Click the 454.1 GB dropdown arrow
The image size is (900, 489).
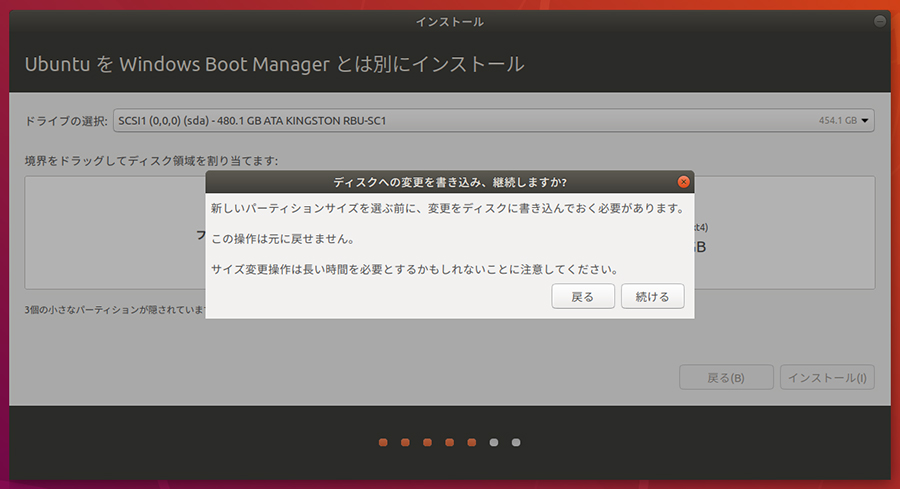(x=864, y=121)
